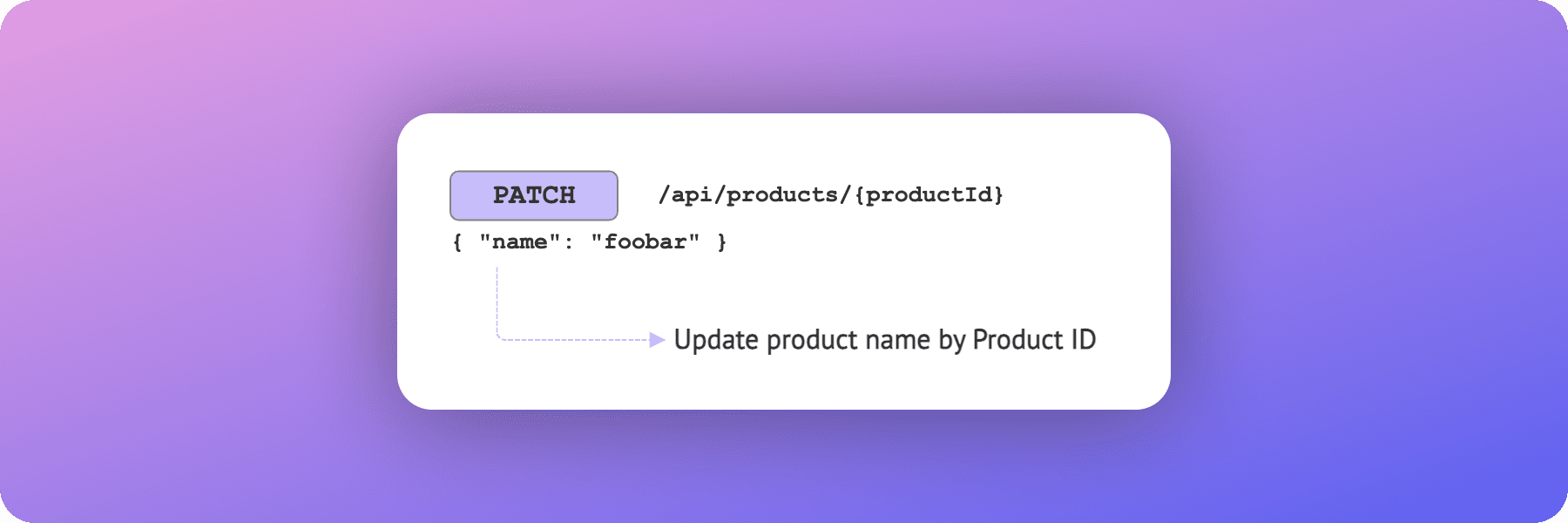Click the "/api" segment of the endpoint path
Screen dimensions: 1568x523
[685, 194]
